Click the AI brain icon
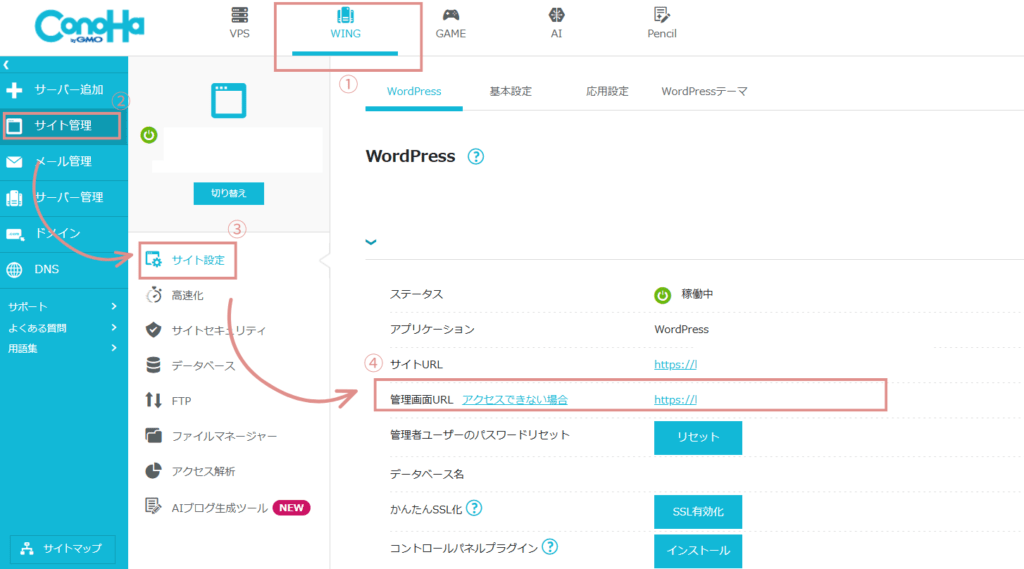Screen dimensions: 1024x569 click(x=556, y=14)
